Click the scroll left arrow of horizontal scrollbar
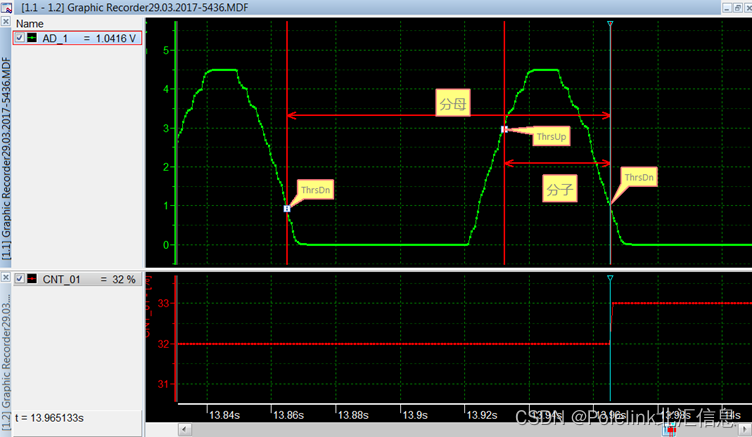The image size is (752, 437). click(x=185, y=429)
